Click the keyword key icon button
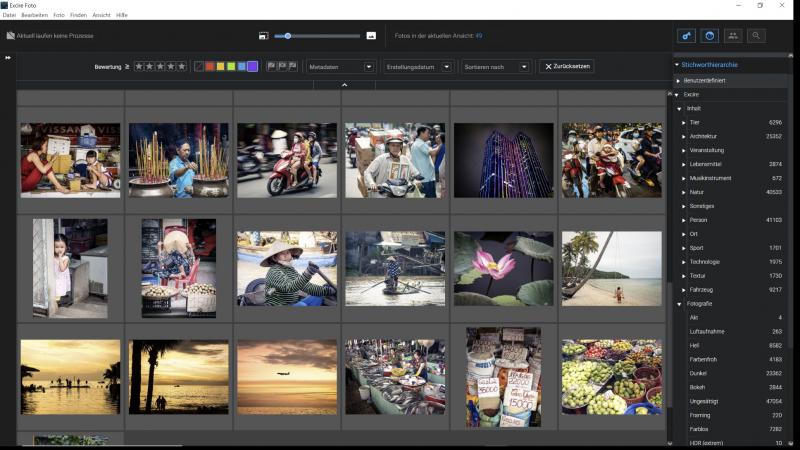The height and width of the screenshot is (450, 800). point(687,35)
